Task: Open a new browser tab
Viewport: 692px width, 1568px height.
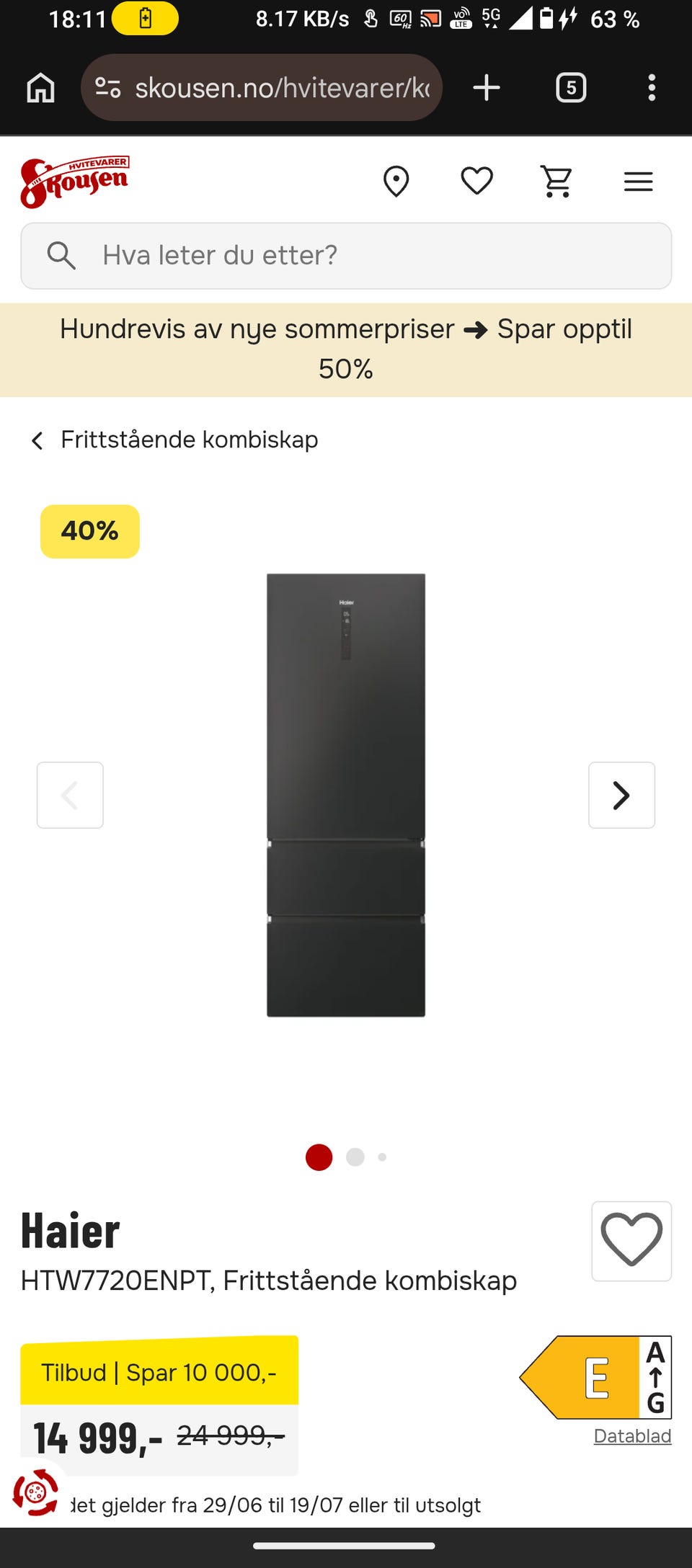Action: [x=487, y=88]
